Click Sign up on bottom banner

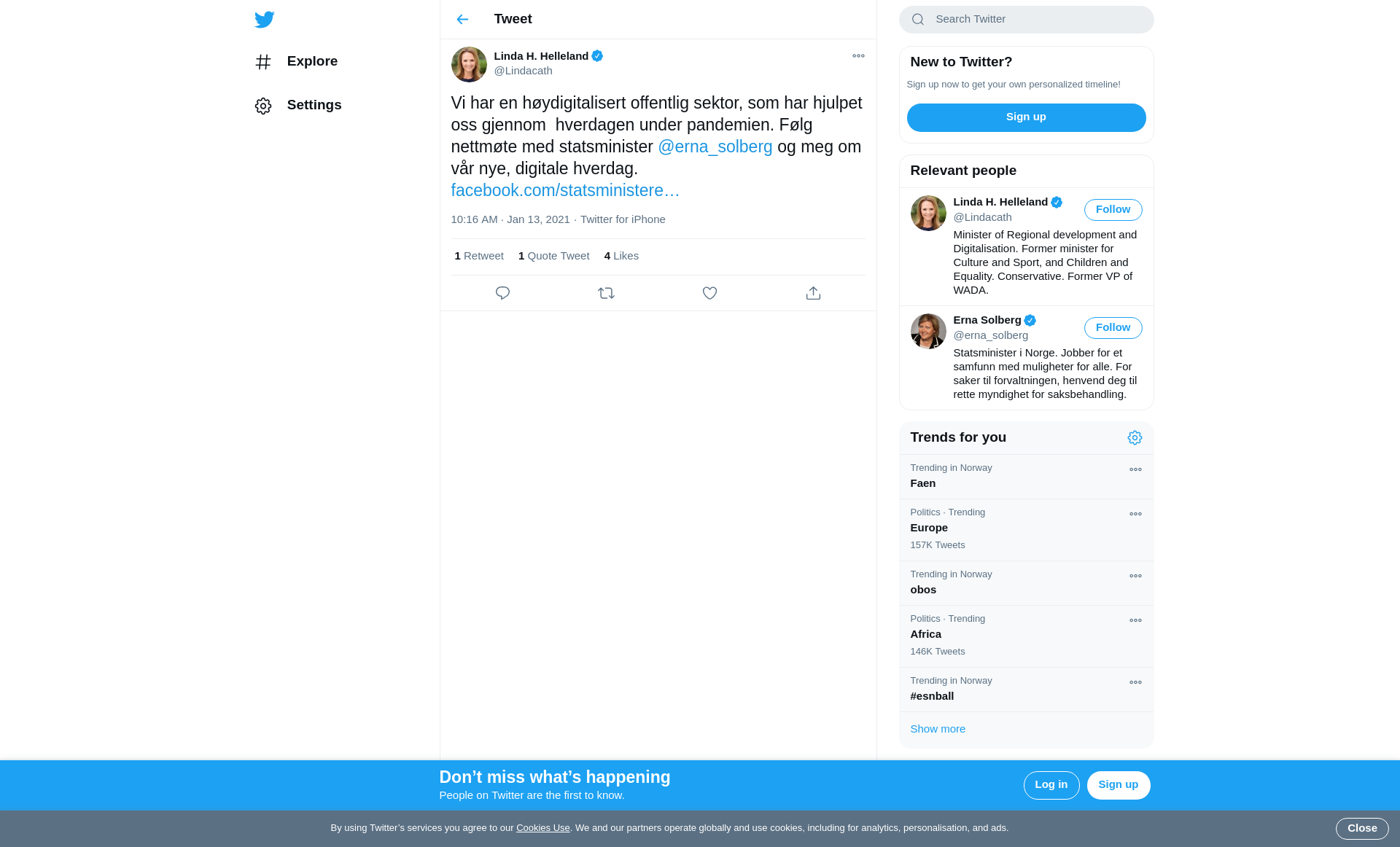tap(1118, 785)
